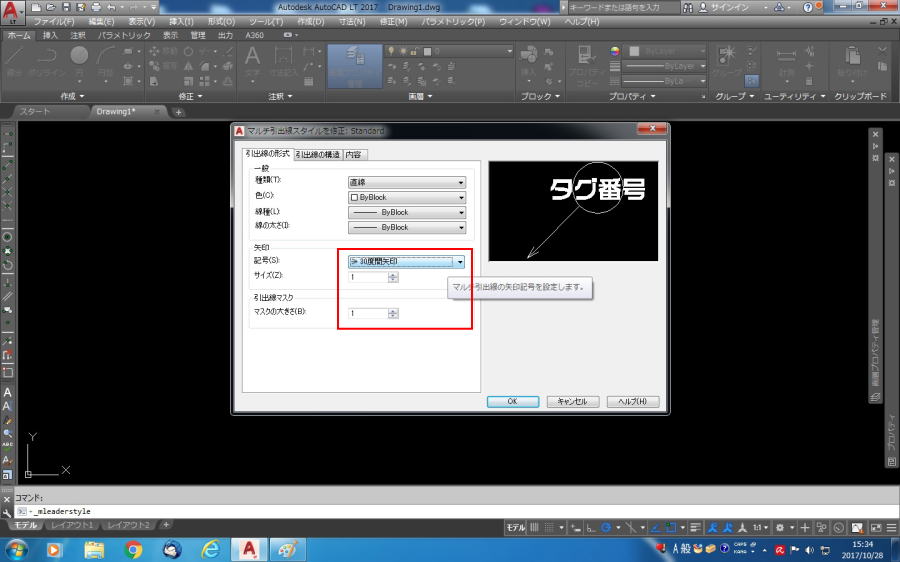This screenshot has height=562, width=900.
Task: Click the Save icon in quick access toolbar
Action: 66,7
